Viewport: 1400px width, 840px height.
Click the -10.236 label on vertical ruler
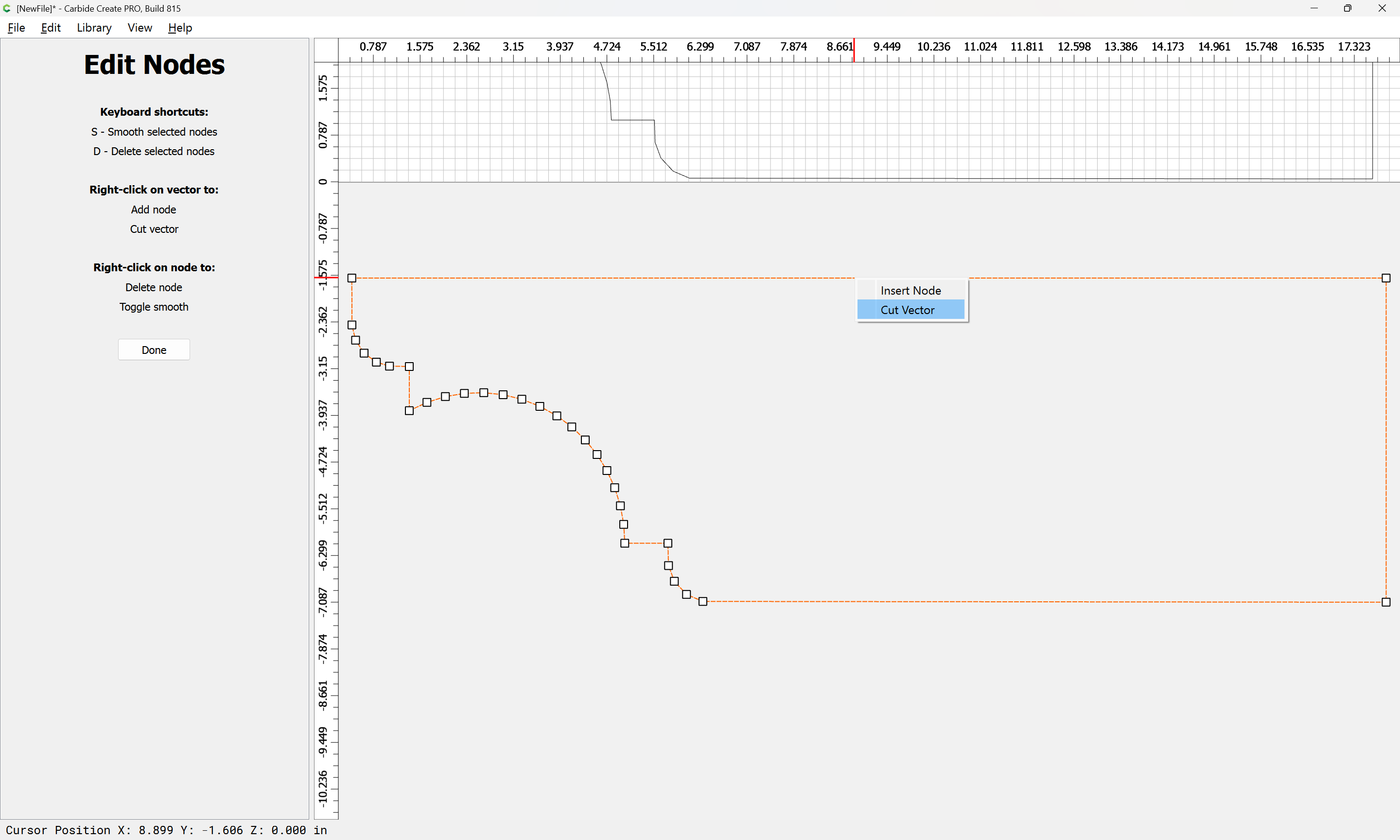(323, 787)
